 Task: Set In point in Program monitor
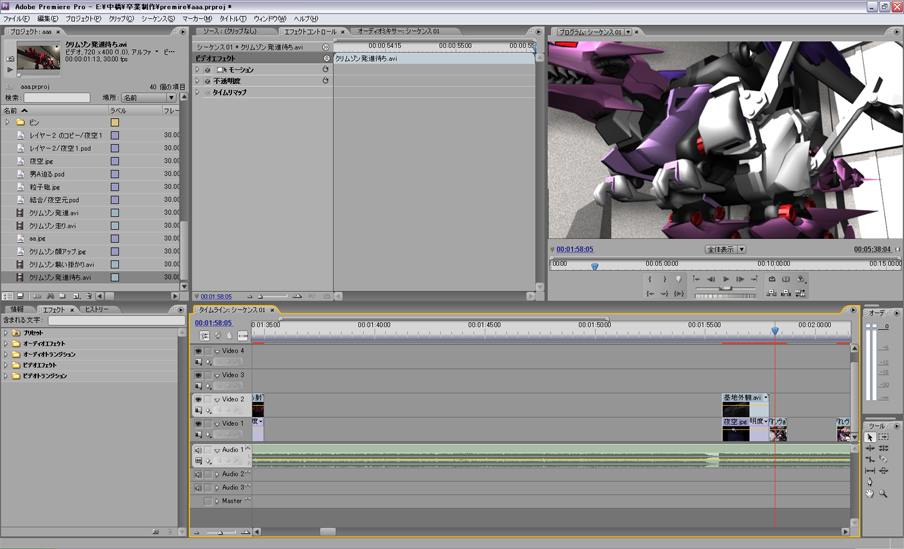pos(650,279)
